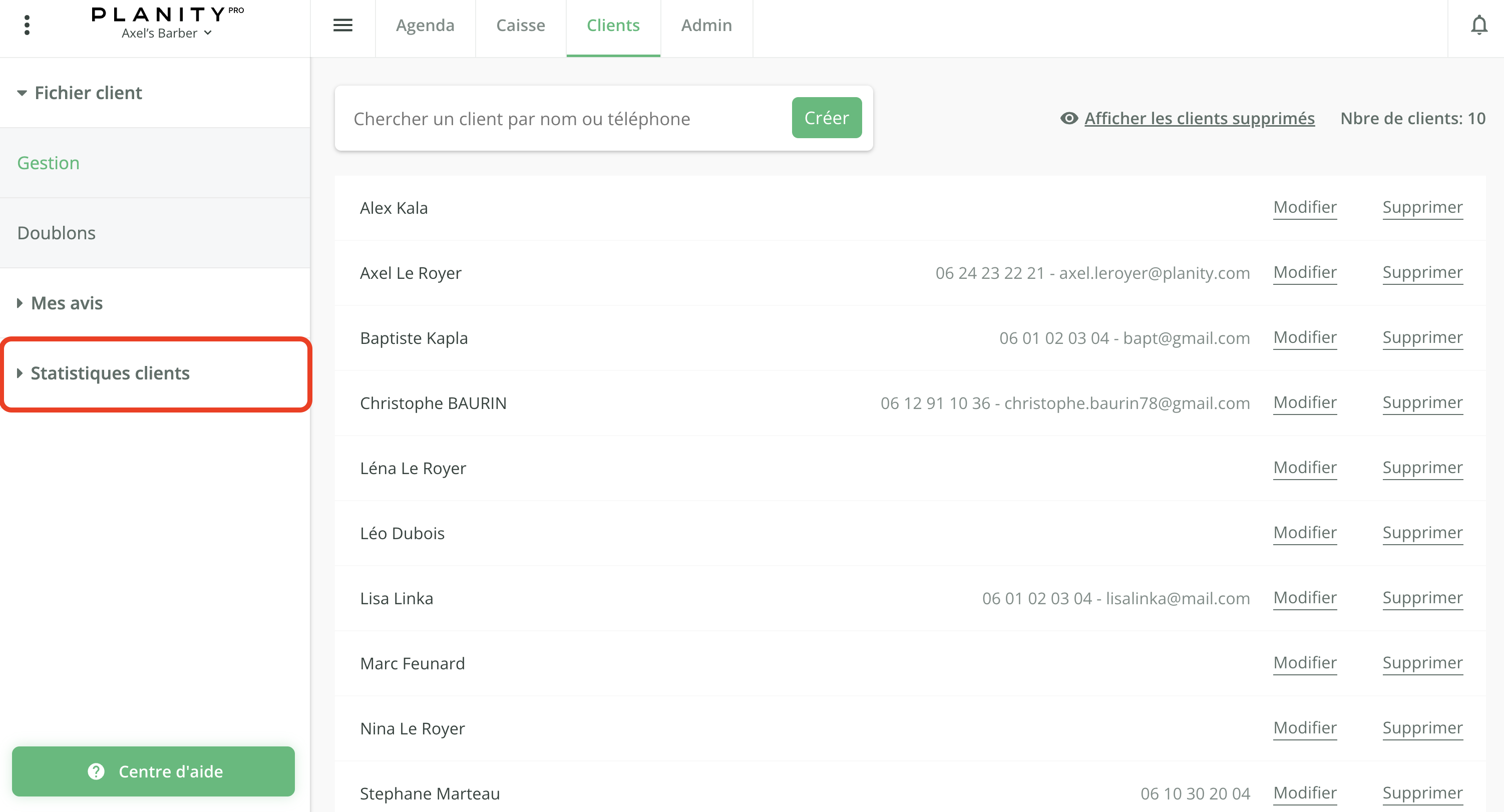Click the Créer button
Viewport: 1504px width, 812px height.
click(x=826, y=117)
